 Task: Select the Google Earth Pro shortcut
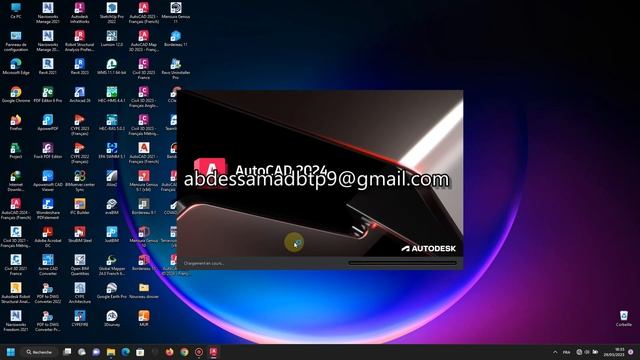[x=111, y=291]
